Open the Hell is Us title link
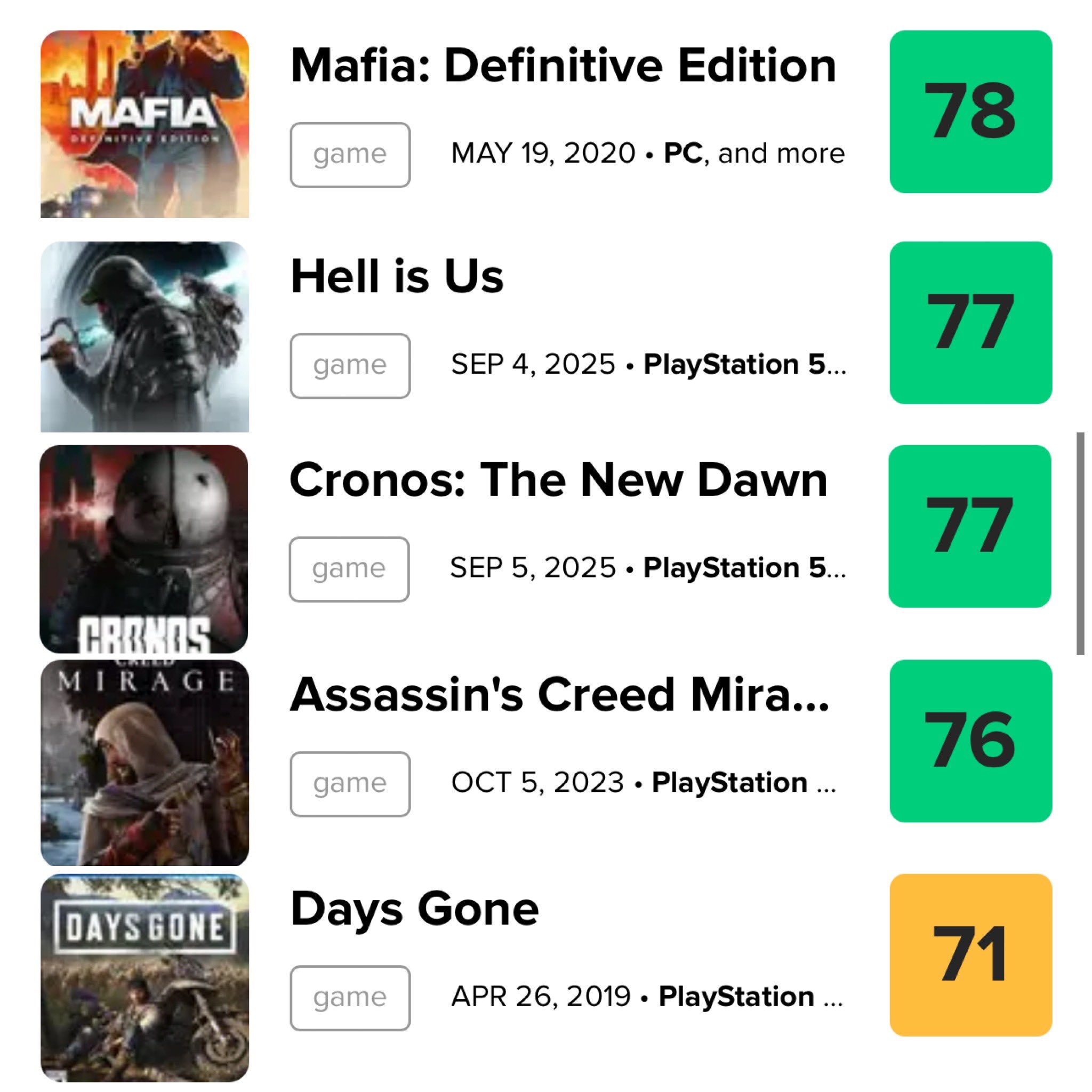 397,276
